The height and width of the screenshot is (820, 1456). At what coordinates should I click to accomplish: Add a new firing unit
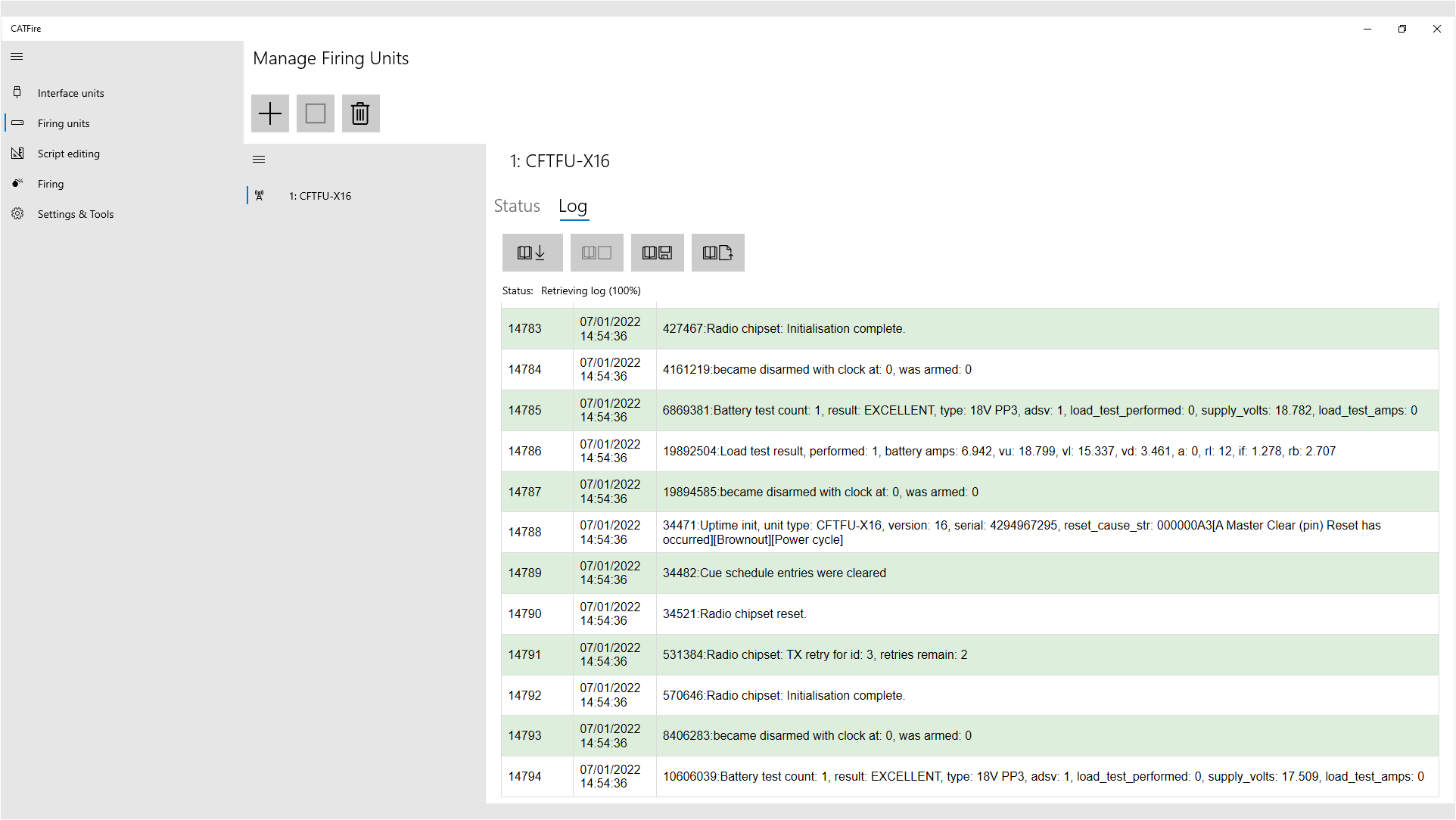(270, 113)
